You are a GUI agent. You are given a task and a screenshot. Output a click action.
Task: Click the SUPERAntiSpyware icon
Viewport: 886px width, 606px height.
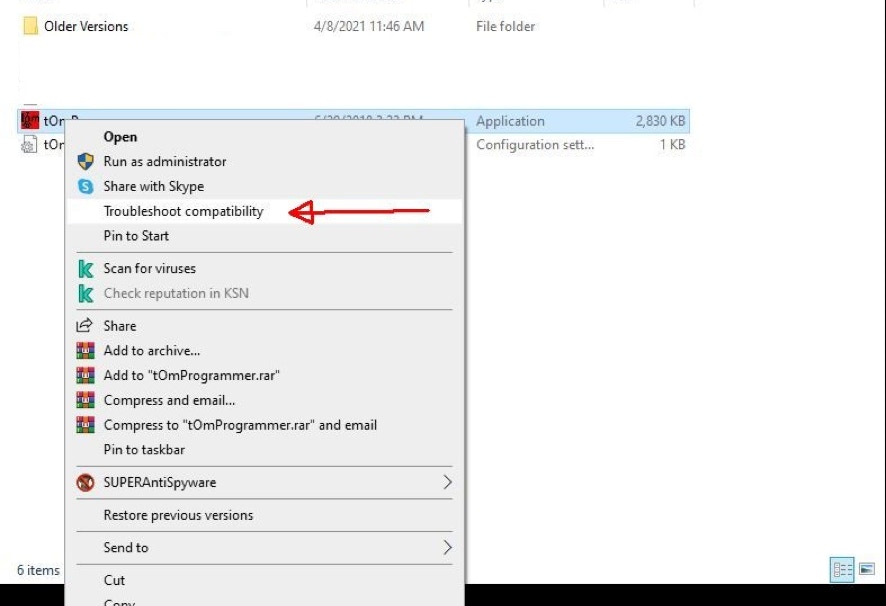point(86,483)
